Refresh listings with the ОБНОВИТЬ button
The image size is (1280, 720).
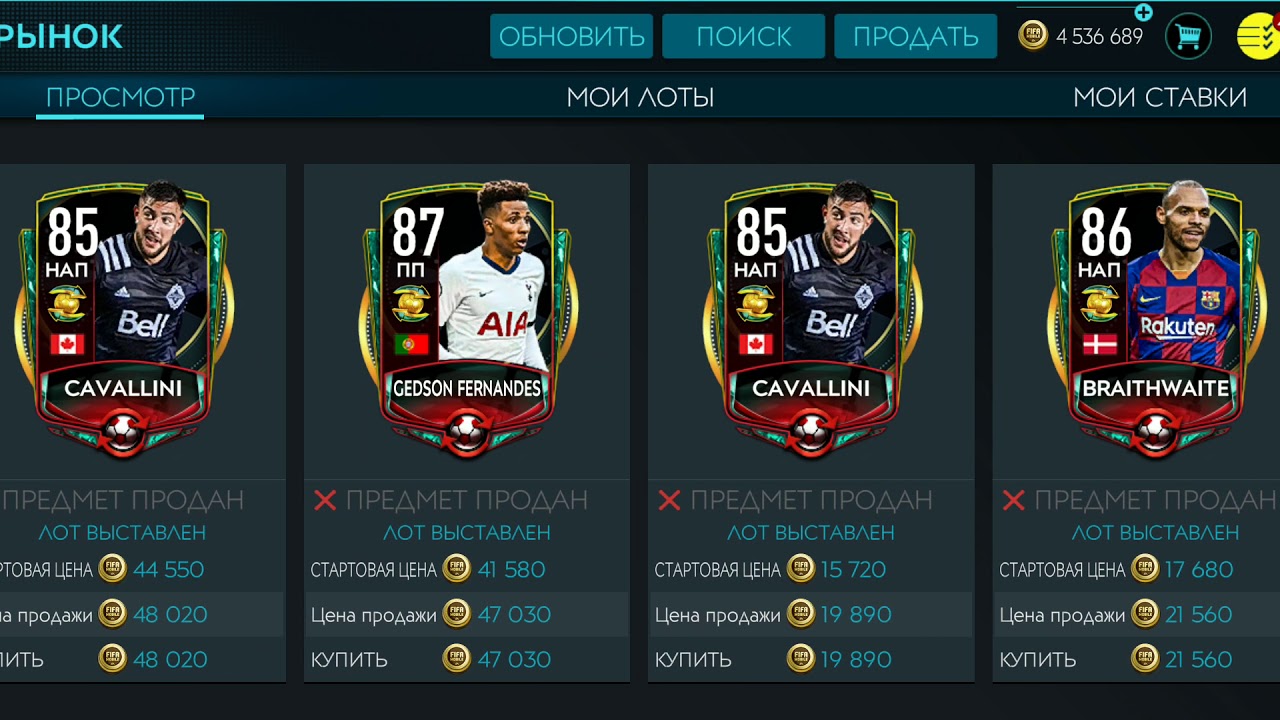(571, 36)
